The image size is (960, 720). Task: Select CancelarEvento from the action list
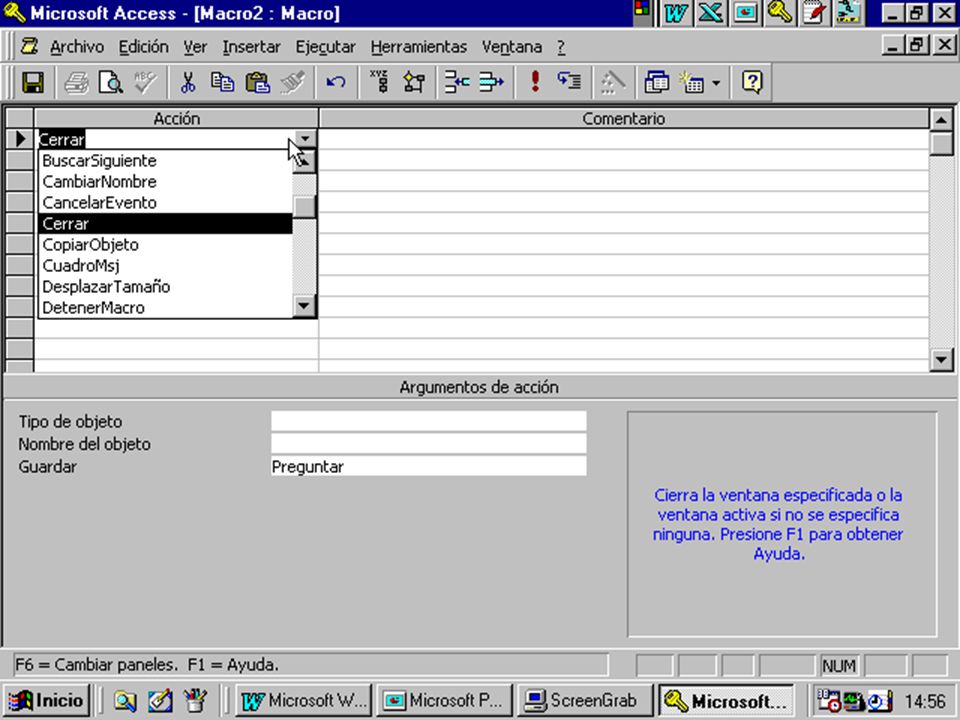tap(165, 202)
